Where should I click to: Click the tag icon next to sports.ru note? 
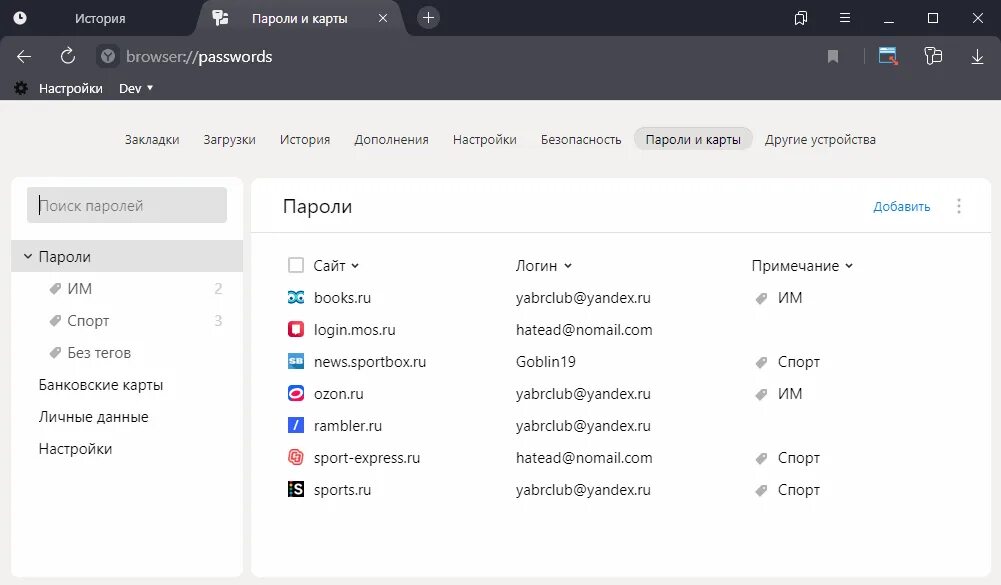point(761,490)
